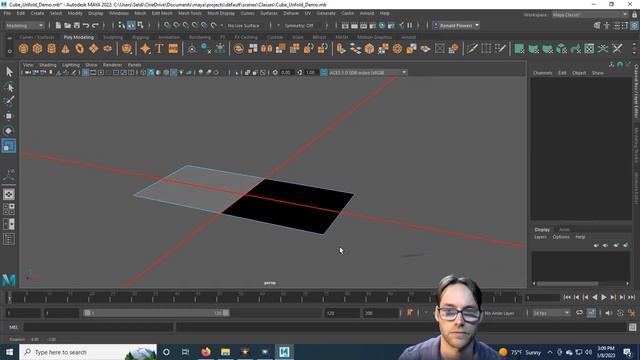Select the Rotate tool
640x360 pixels.
coord(9,131)
